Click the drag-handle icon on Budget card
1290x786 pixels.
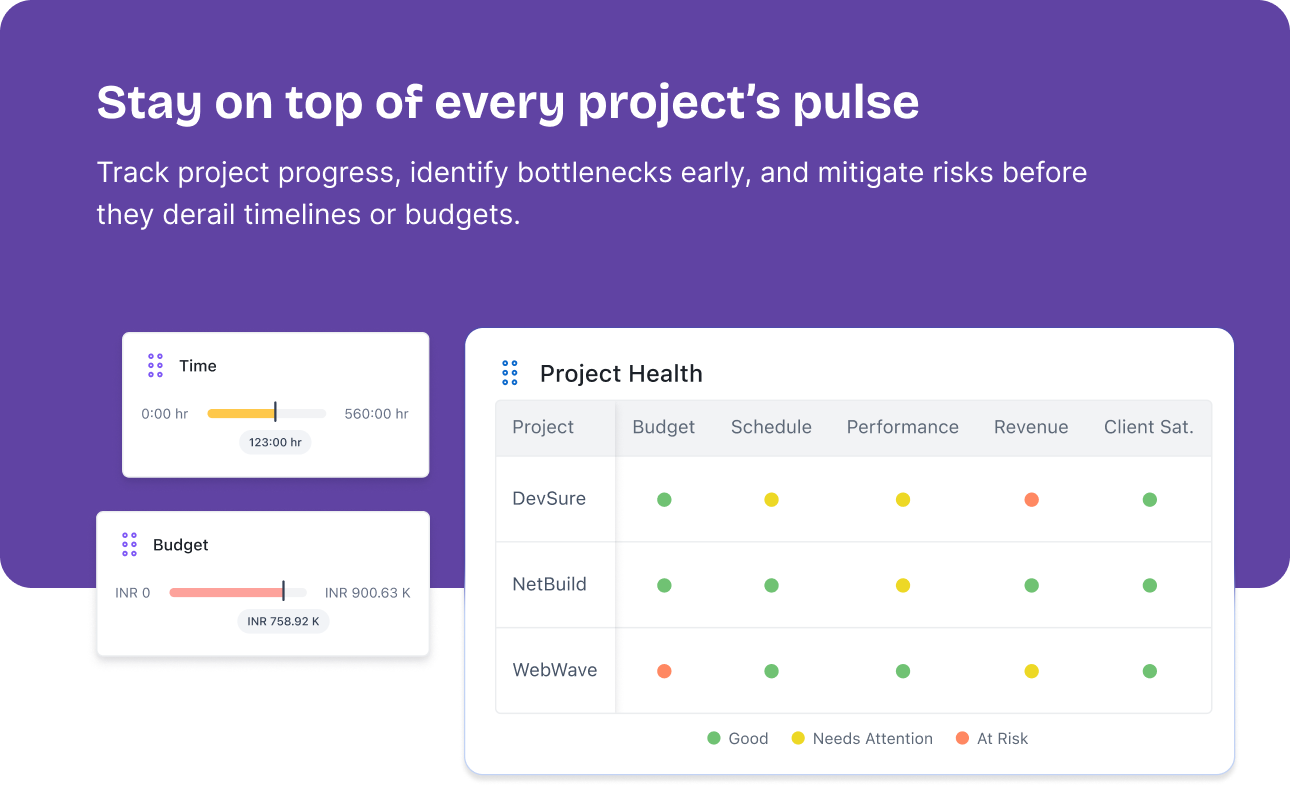point(129,544)
